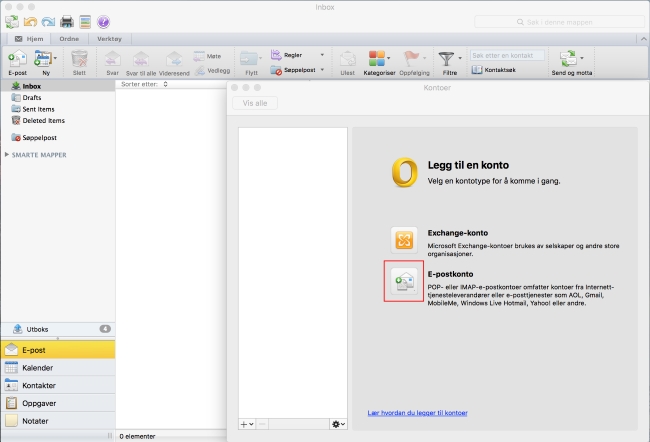
Task: Select the E-post view in sidebar
Action: click(x=58, y=350)
